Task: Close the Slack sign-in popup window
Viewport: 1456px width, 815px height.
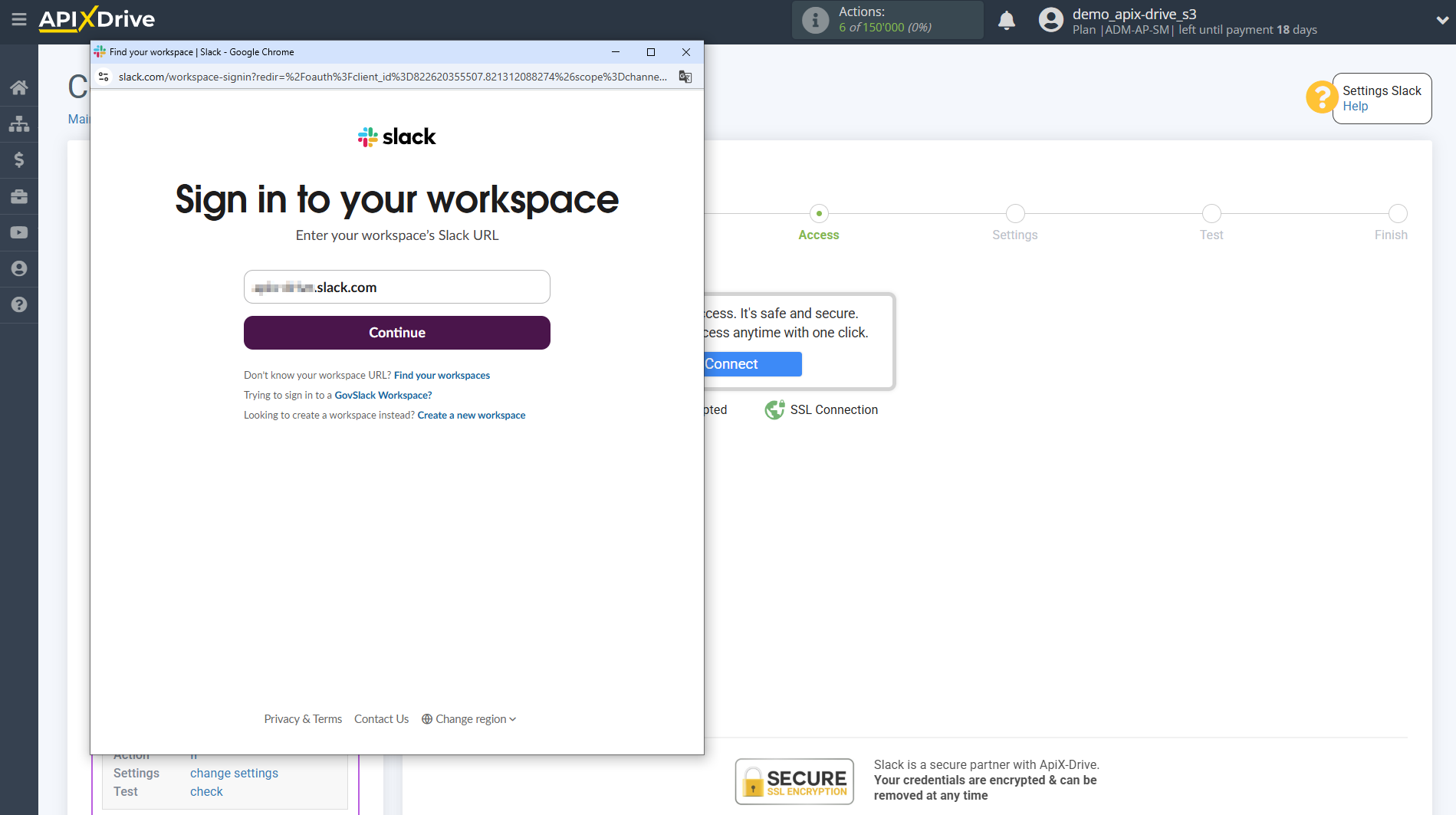Action: pos(686,52)
